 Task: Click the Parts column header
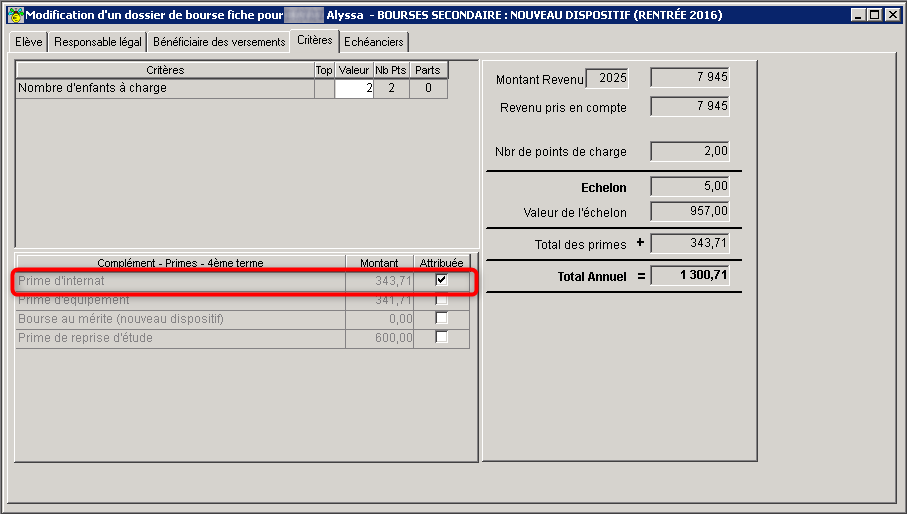[x=428, y=70]
